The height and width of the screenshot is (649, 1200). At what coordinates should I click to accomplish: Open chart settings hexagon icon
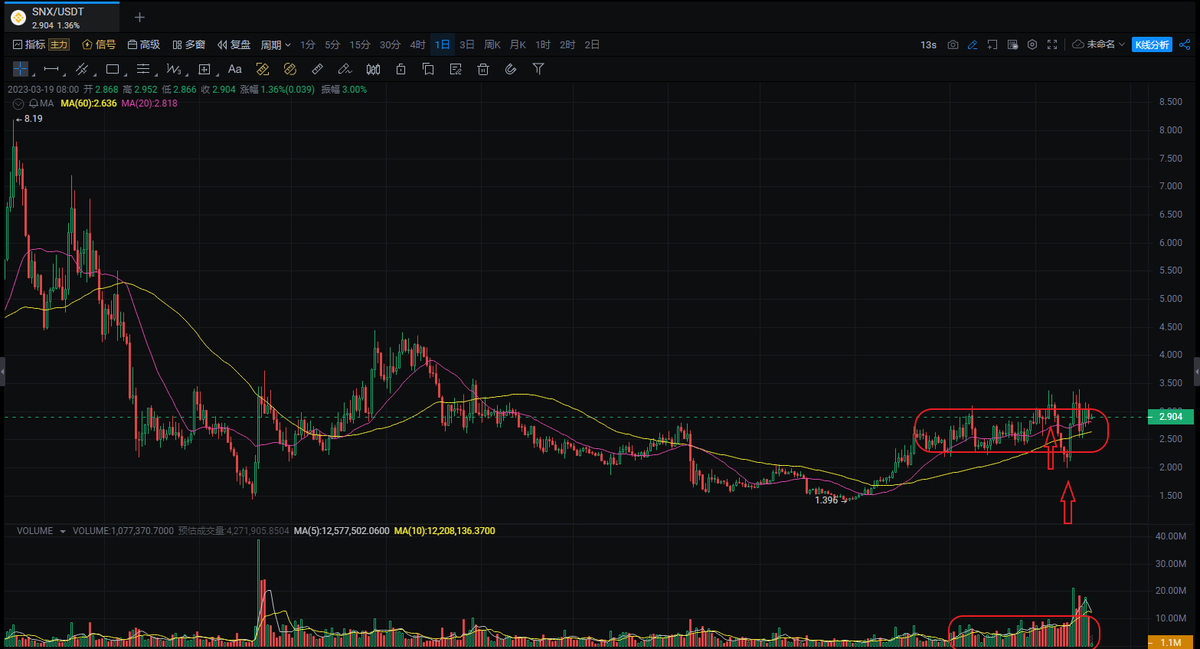point(1032,45)
